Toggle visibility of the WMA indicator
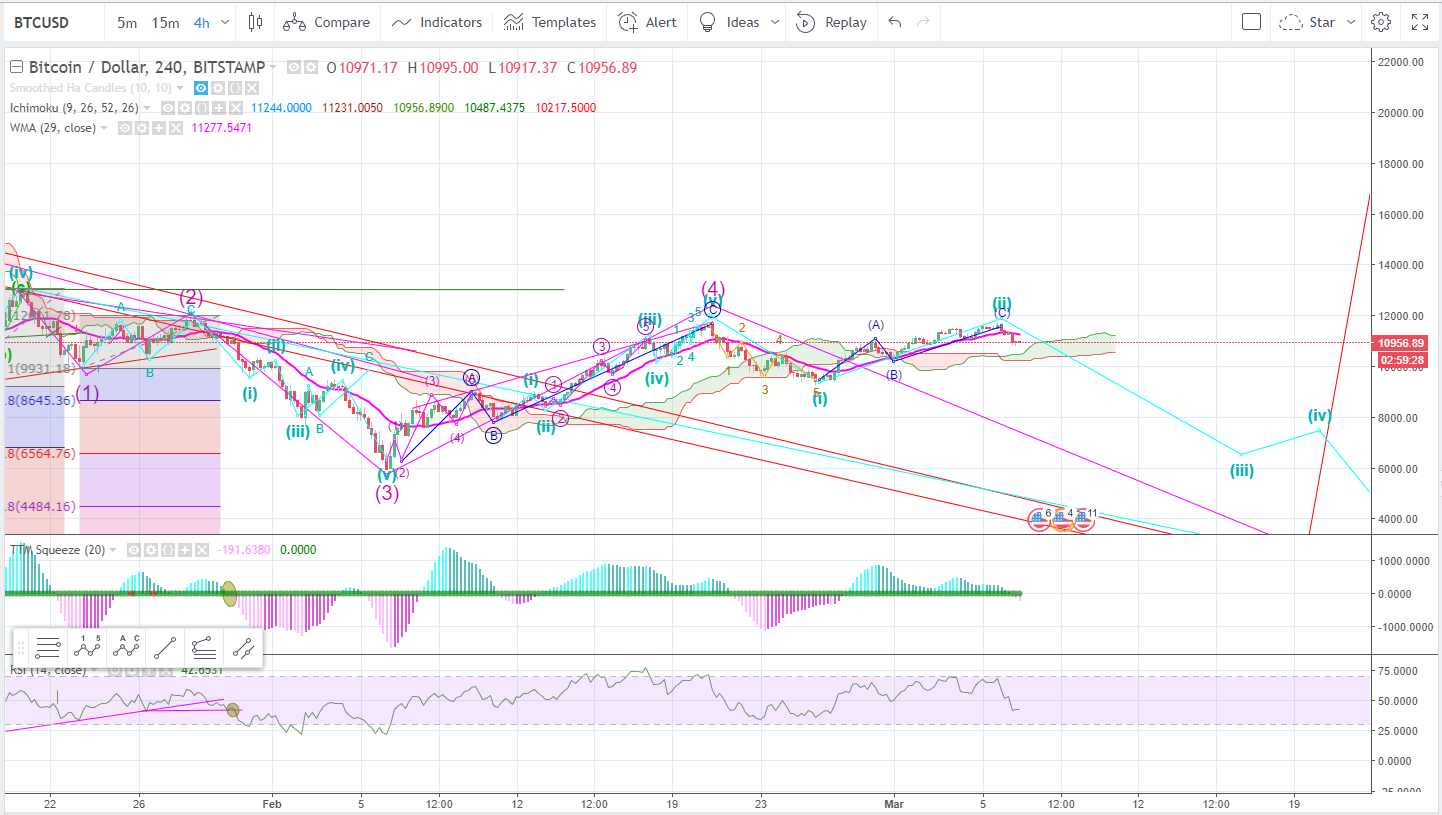The width and height of the screenshot is (1442, 815). point(124,127)
